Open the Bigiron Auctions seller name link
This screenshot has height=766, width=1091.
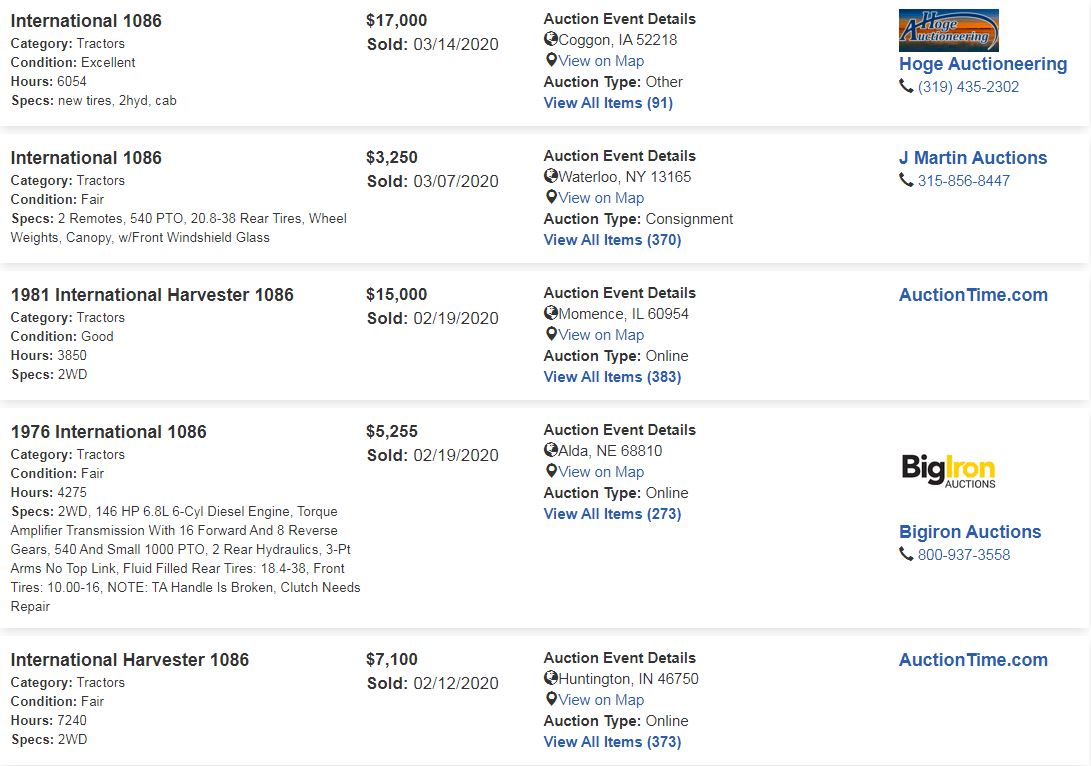click(x=970, y=532)
